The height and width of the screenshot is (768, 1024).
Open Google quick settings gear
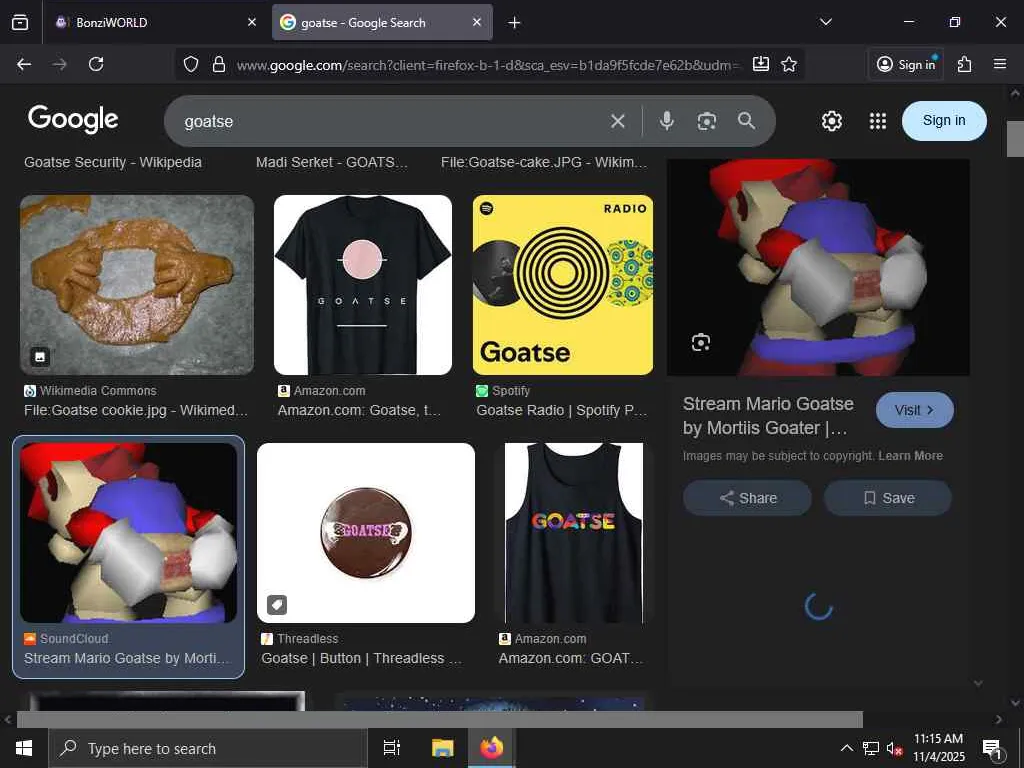click(831, 121)
